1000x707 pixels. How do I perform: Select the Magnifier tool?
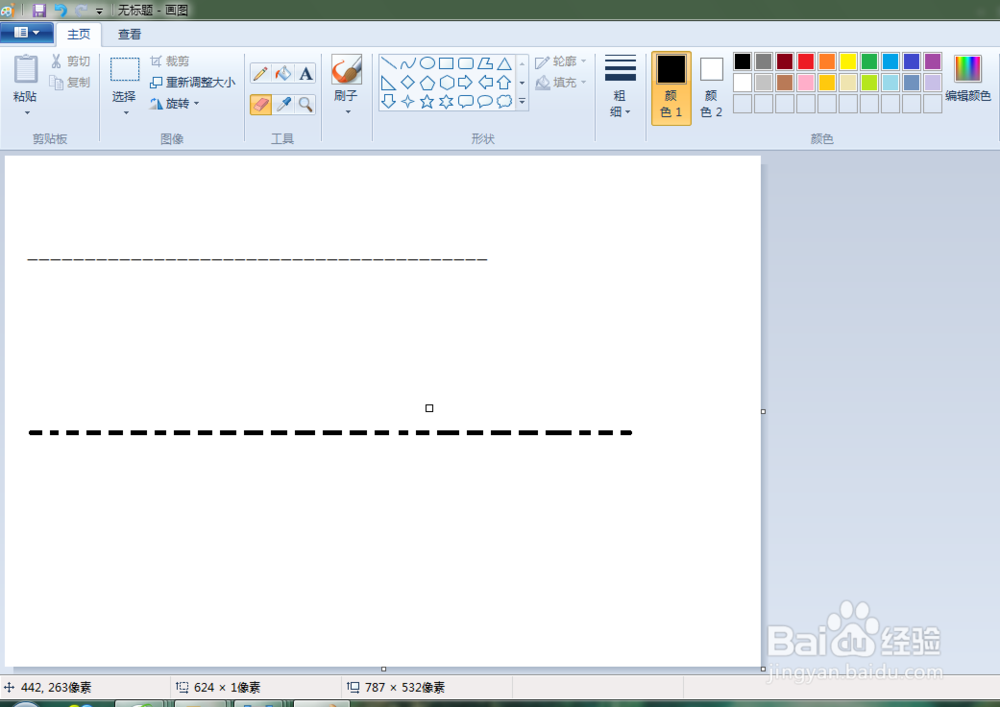(306, 105)
